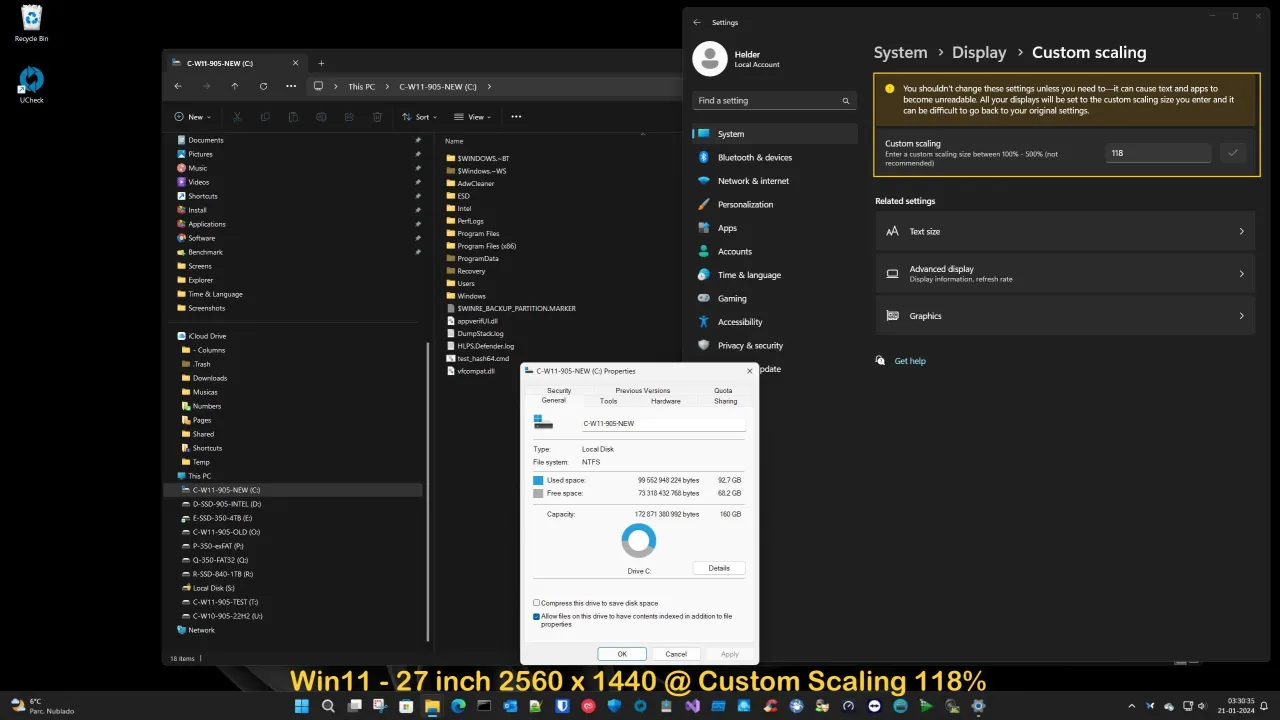Open the View dropdown menu
Screen dimensions: 1280x720
pos(473,117)
